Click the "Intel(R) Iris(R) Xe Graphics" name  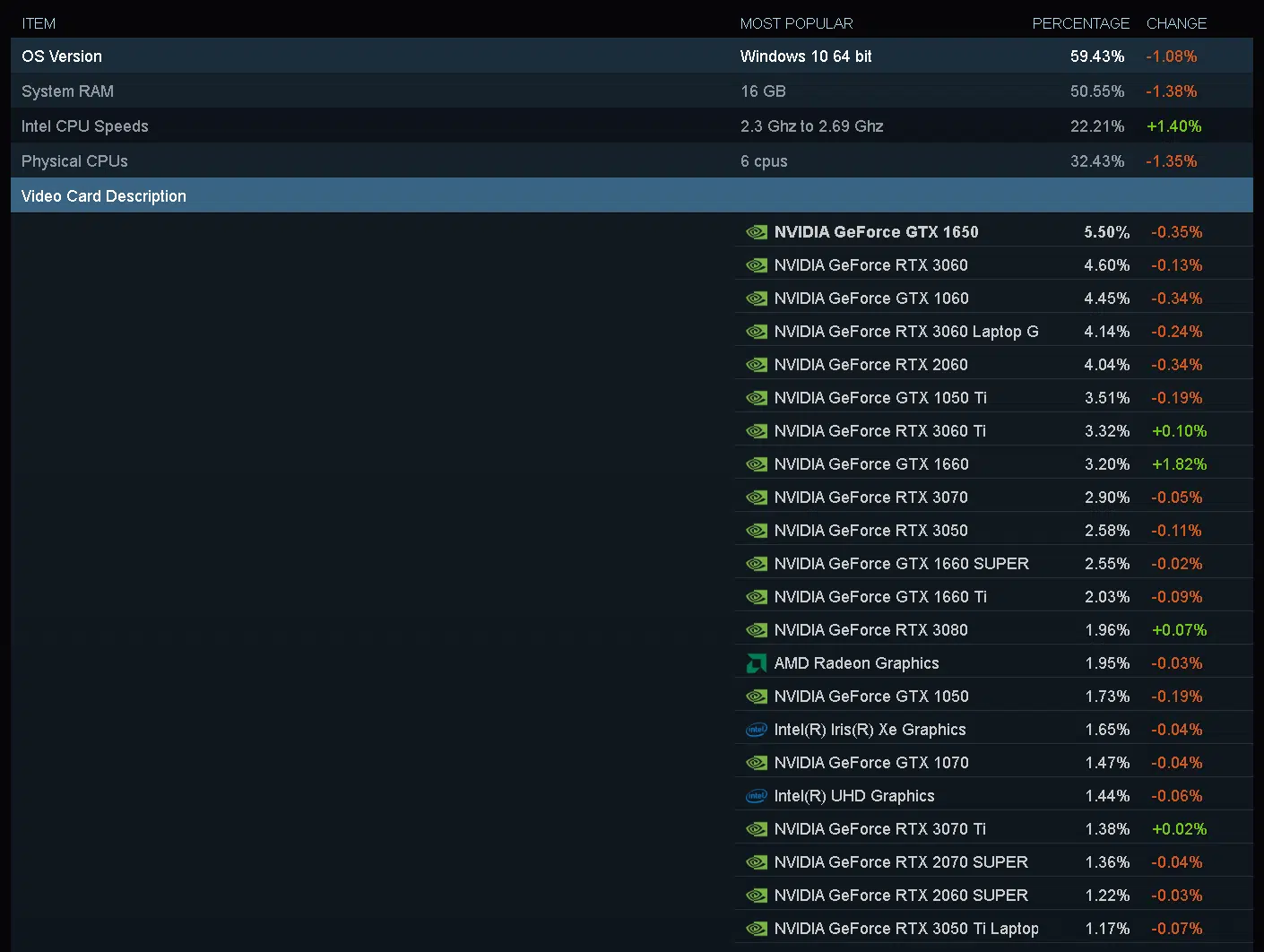tap(870, 730)
